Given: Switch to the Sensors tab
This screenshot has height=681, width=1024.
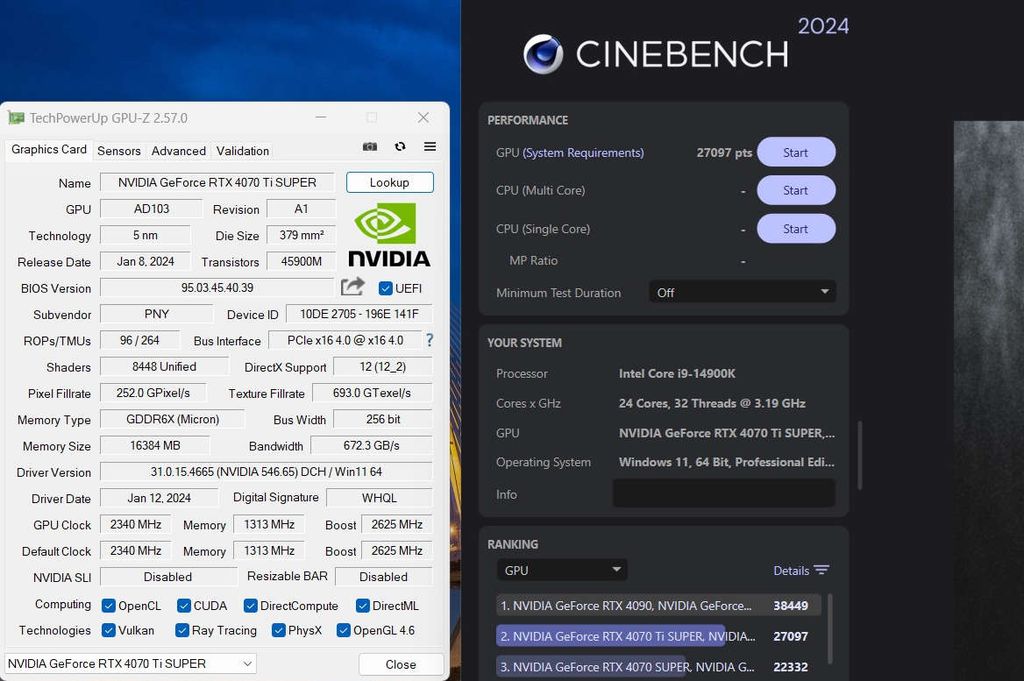Looking at the screenshot, I should (x=118, y=150).
